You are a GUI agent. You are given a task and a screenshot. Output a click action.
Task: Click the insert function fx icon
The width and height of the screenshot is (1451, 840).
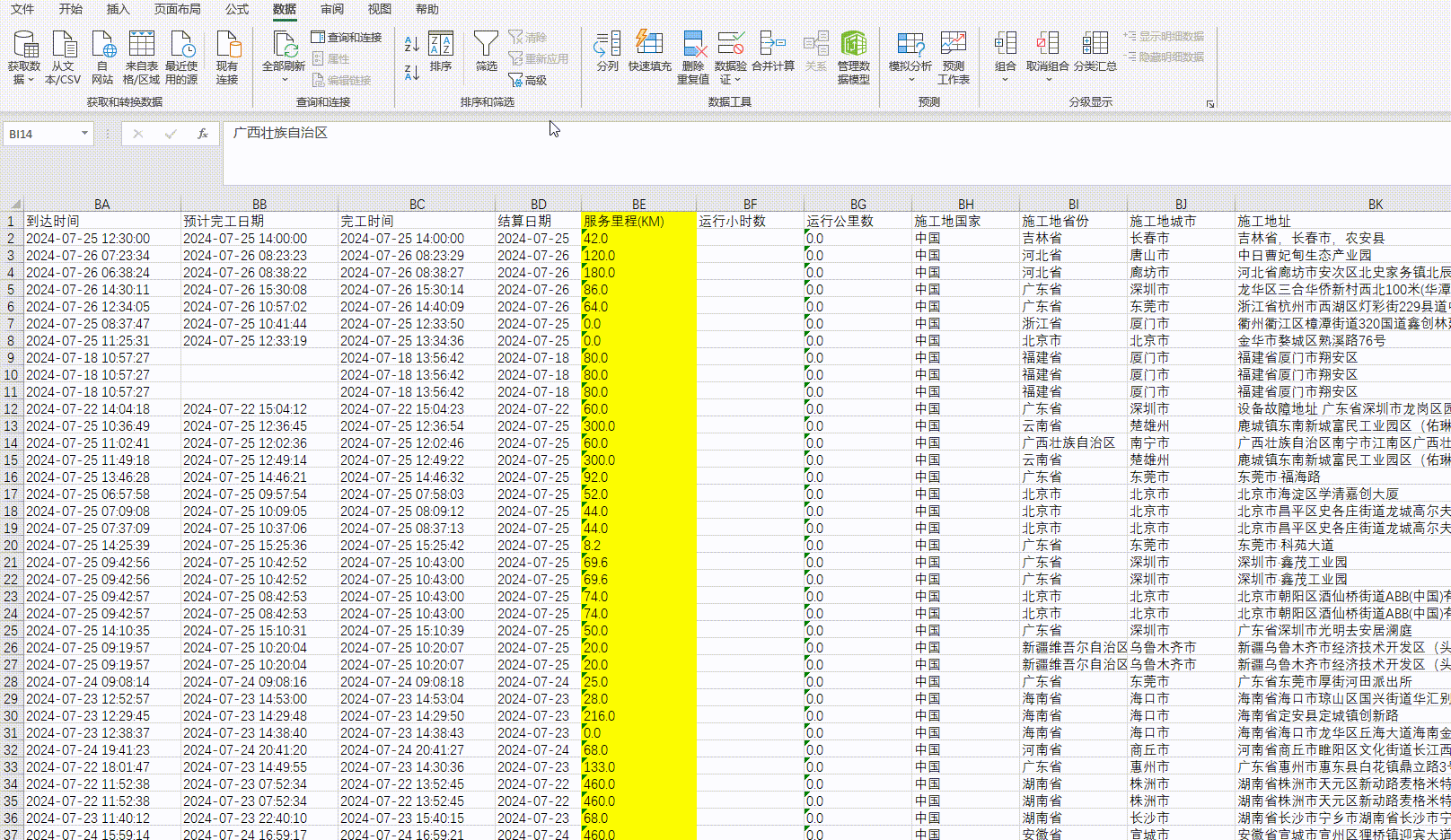(x=203, y=134)
